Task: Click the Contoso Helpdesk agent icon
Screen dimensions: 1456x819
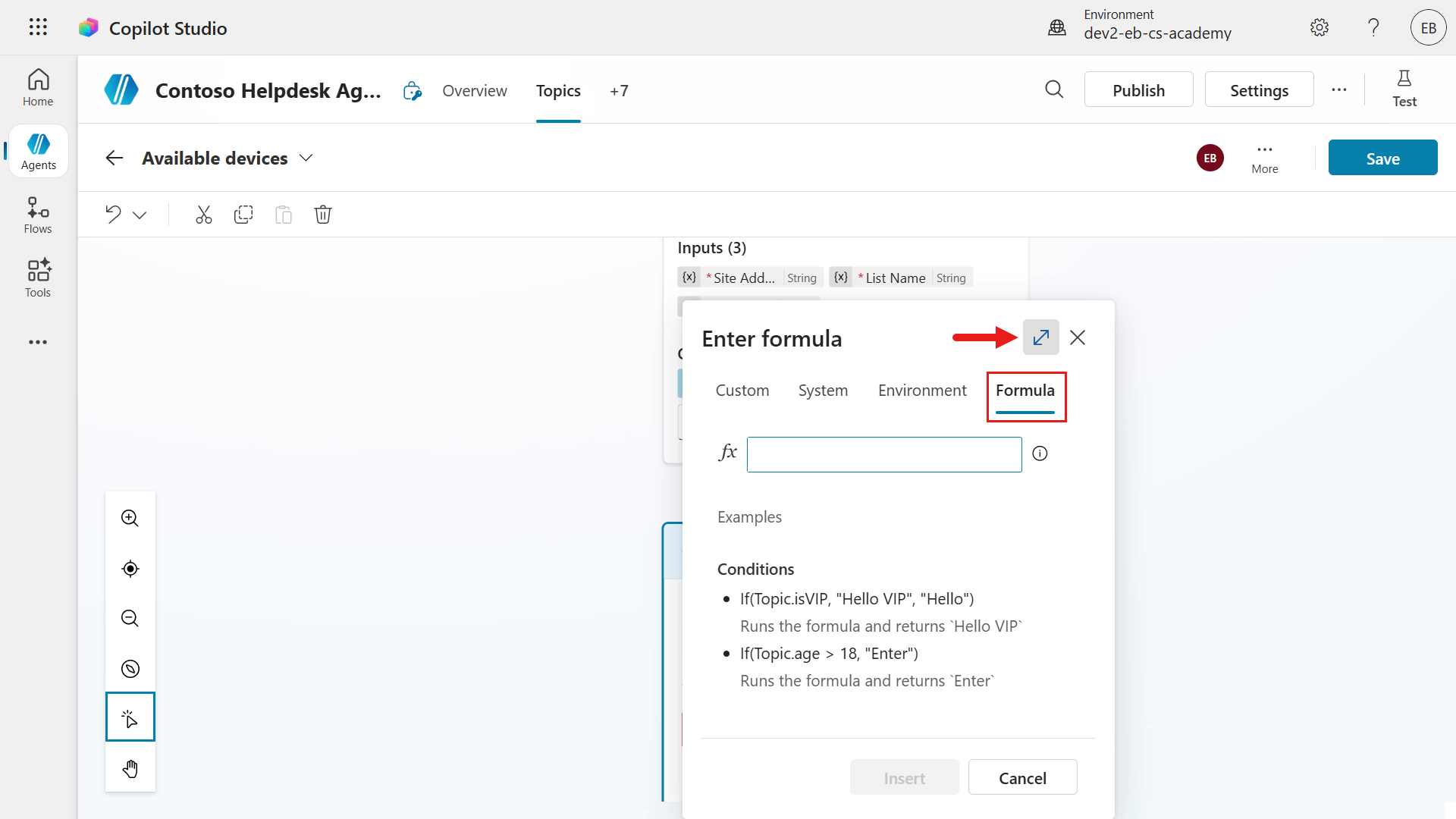Action: point(121,90)
